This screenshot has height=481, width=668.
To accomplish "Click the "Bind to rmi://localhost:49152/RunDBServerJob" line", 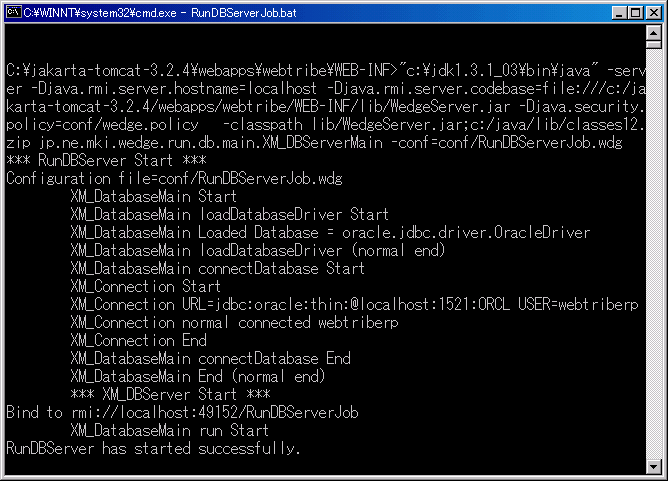I will (x=182, y=412).
